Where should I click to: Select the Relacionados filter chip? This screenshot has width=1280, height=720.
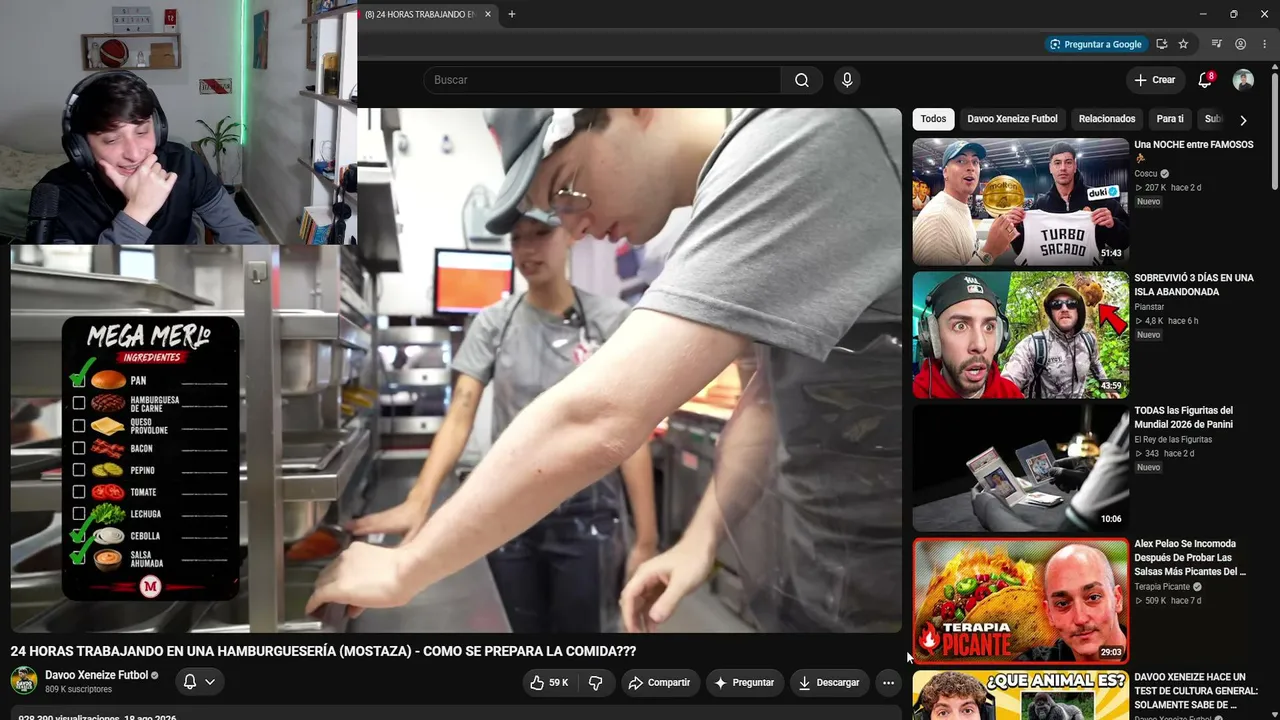click(1107, 119)
